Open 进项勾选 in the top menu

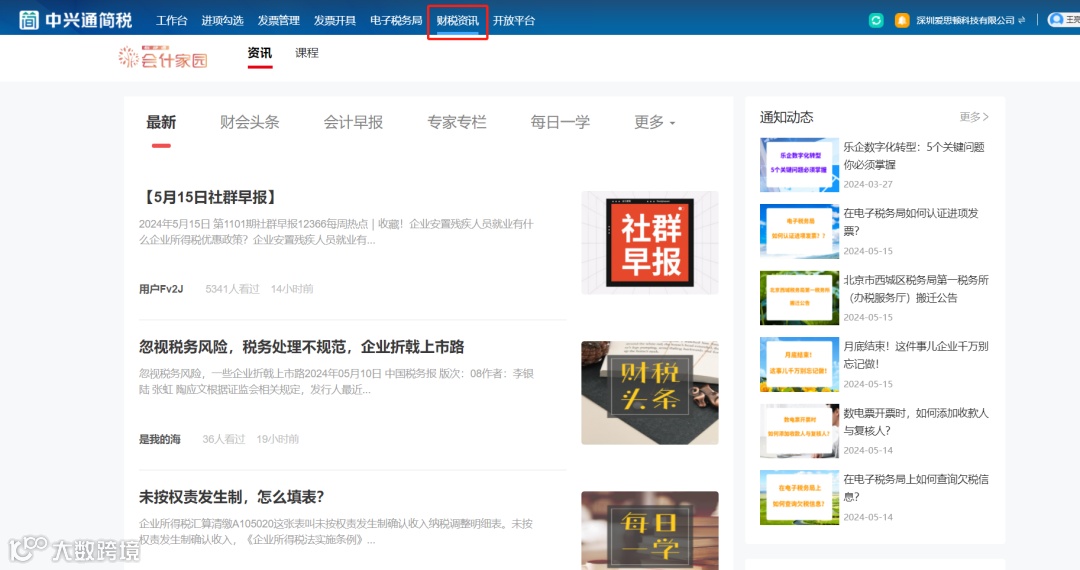point(222,21)
